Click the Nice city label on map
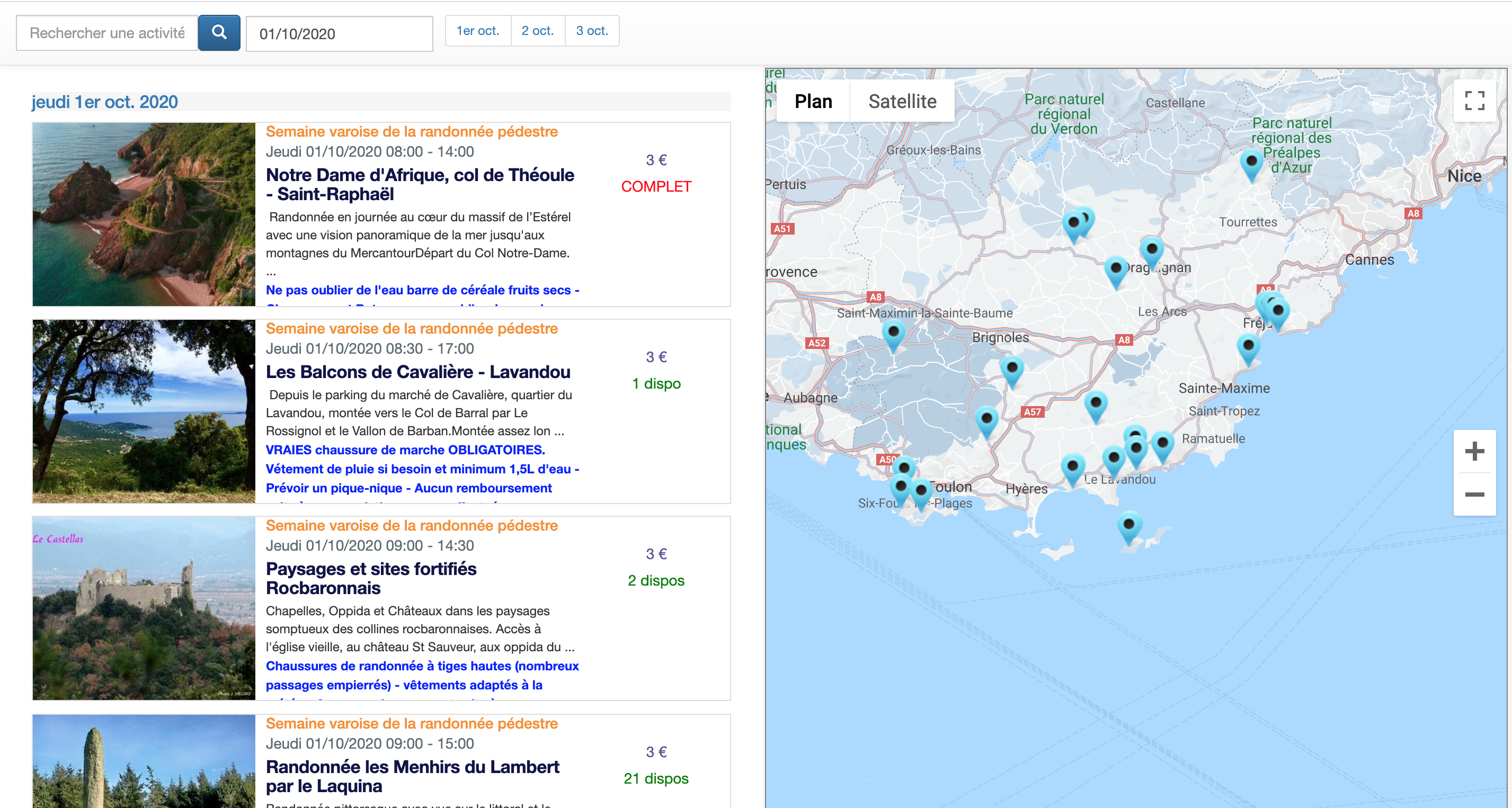The height and width of the screenshot is (808, 1512). pyautogui.click(x=1464, y=175)
